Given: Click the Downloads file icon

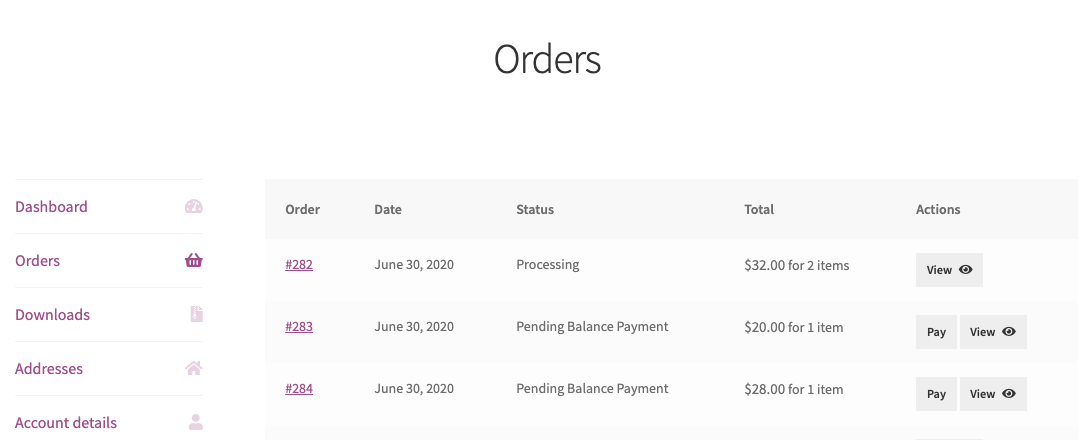Looking at the screenshot, I should click(196, 314).
